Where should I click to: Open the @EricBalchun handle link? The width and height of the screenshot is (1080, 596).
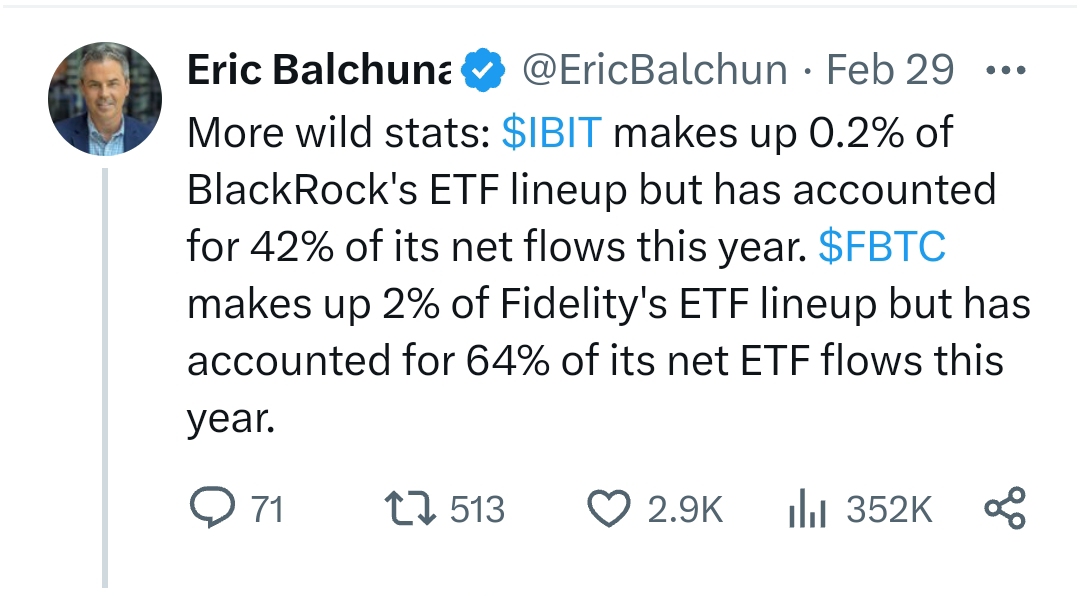[x=655, y=70]
